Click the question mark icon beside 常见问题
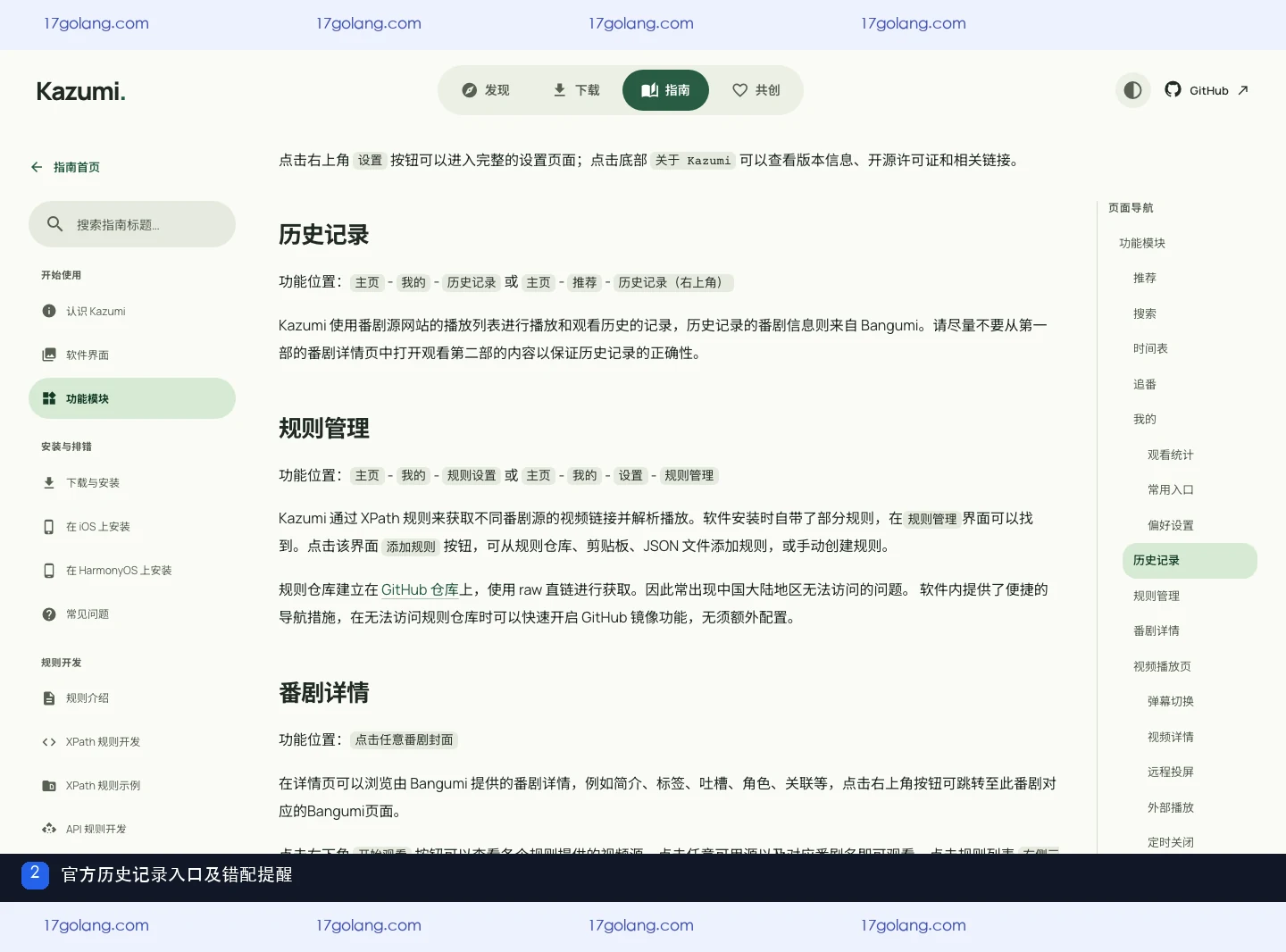 click(x=49, y=614)
